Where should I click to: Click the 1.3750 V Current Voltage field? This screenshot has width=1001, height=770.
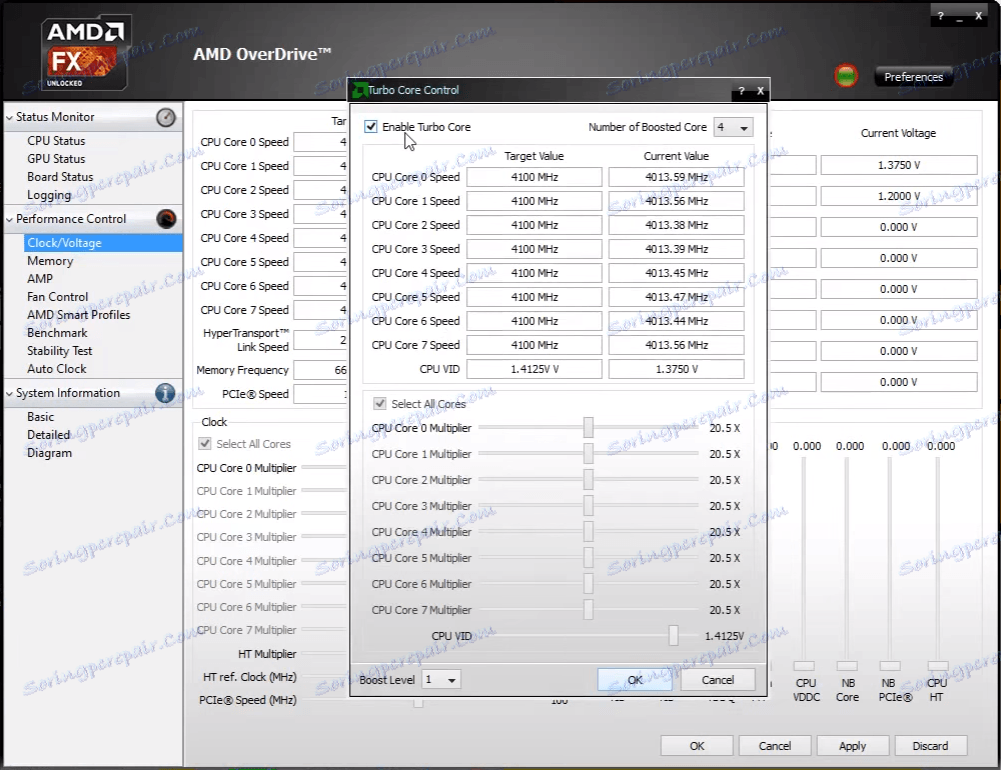tap(899, 165)
